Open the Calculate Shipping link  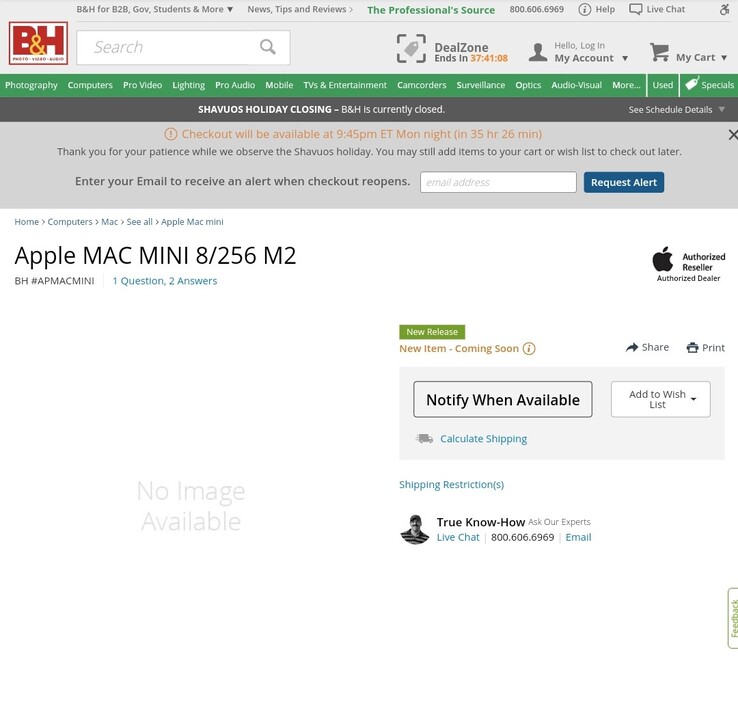(483, 439)
